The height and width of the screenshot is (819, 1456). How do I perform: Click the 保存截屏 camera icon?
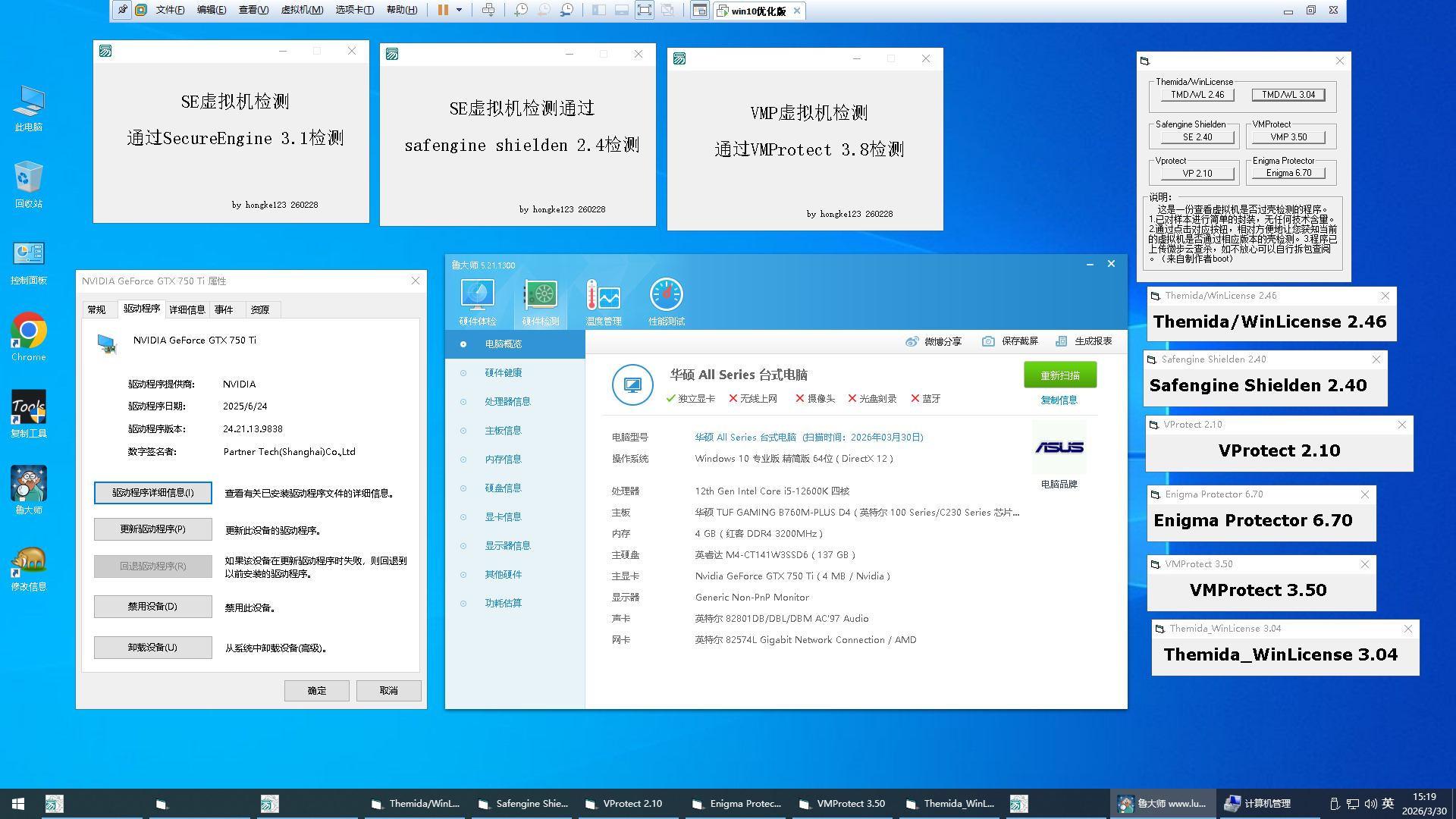(988, 341)
